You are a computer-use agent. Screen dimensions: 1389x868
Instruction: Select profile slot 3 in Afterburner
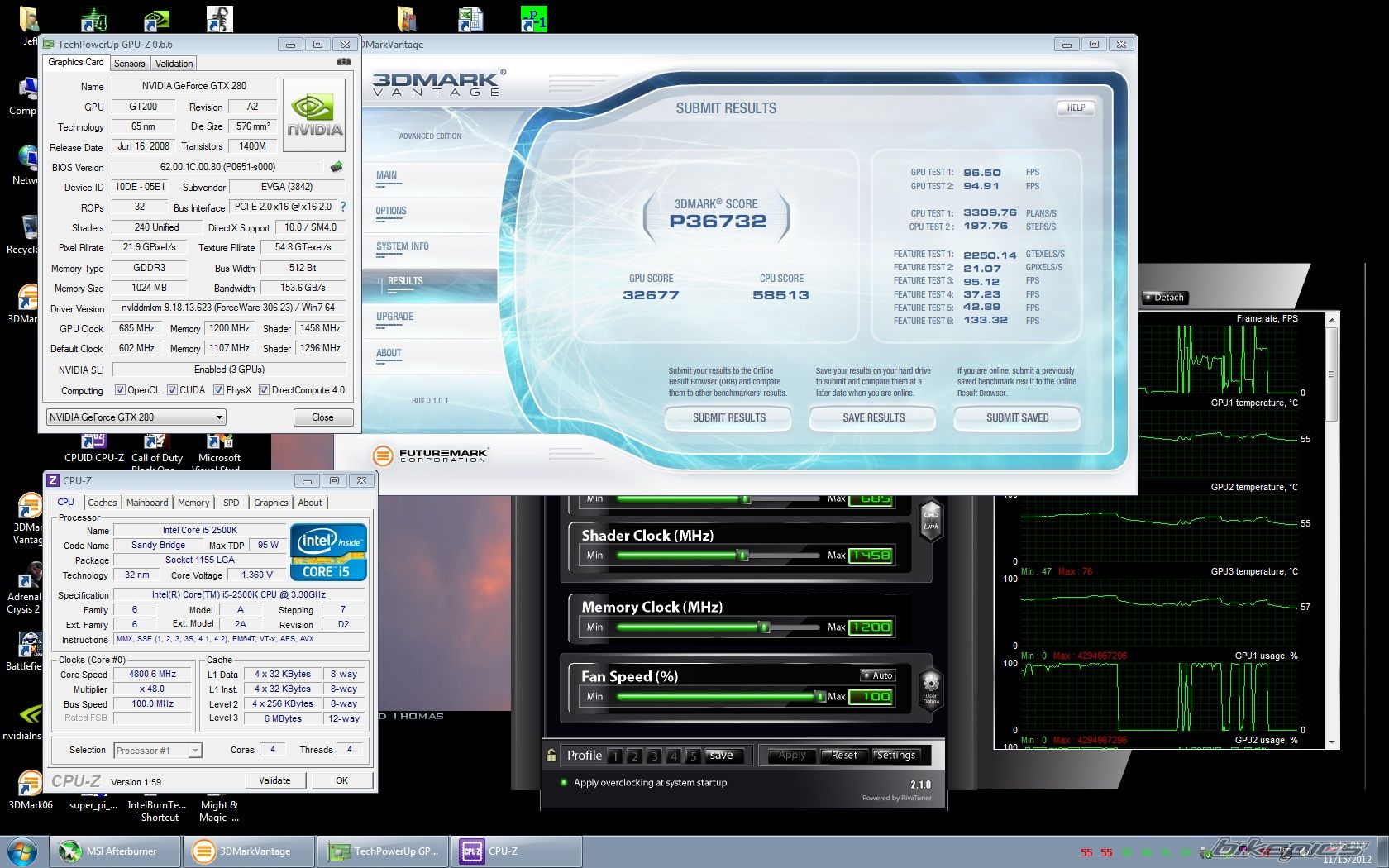(654, 756)
